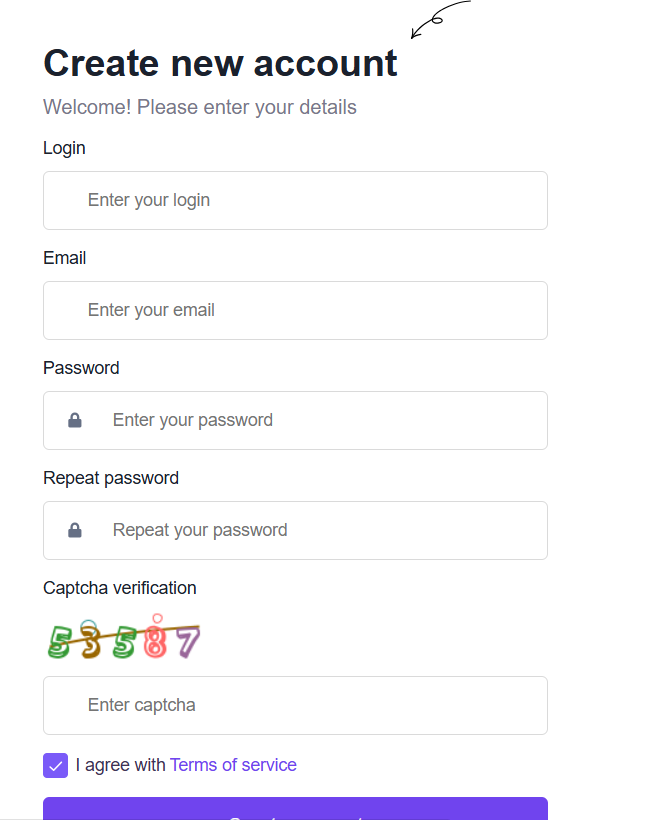Click the lock icon in Password field
This screenshot has height=820, width=659.
pyautogui.click(x=75, y=420)
